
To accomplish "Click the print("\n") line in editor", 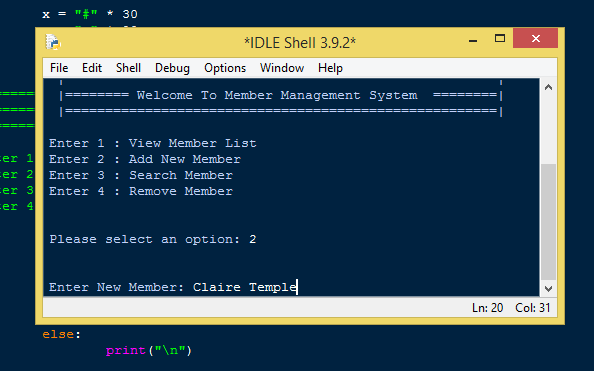I will click(x=149, y=351).
